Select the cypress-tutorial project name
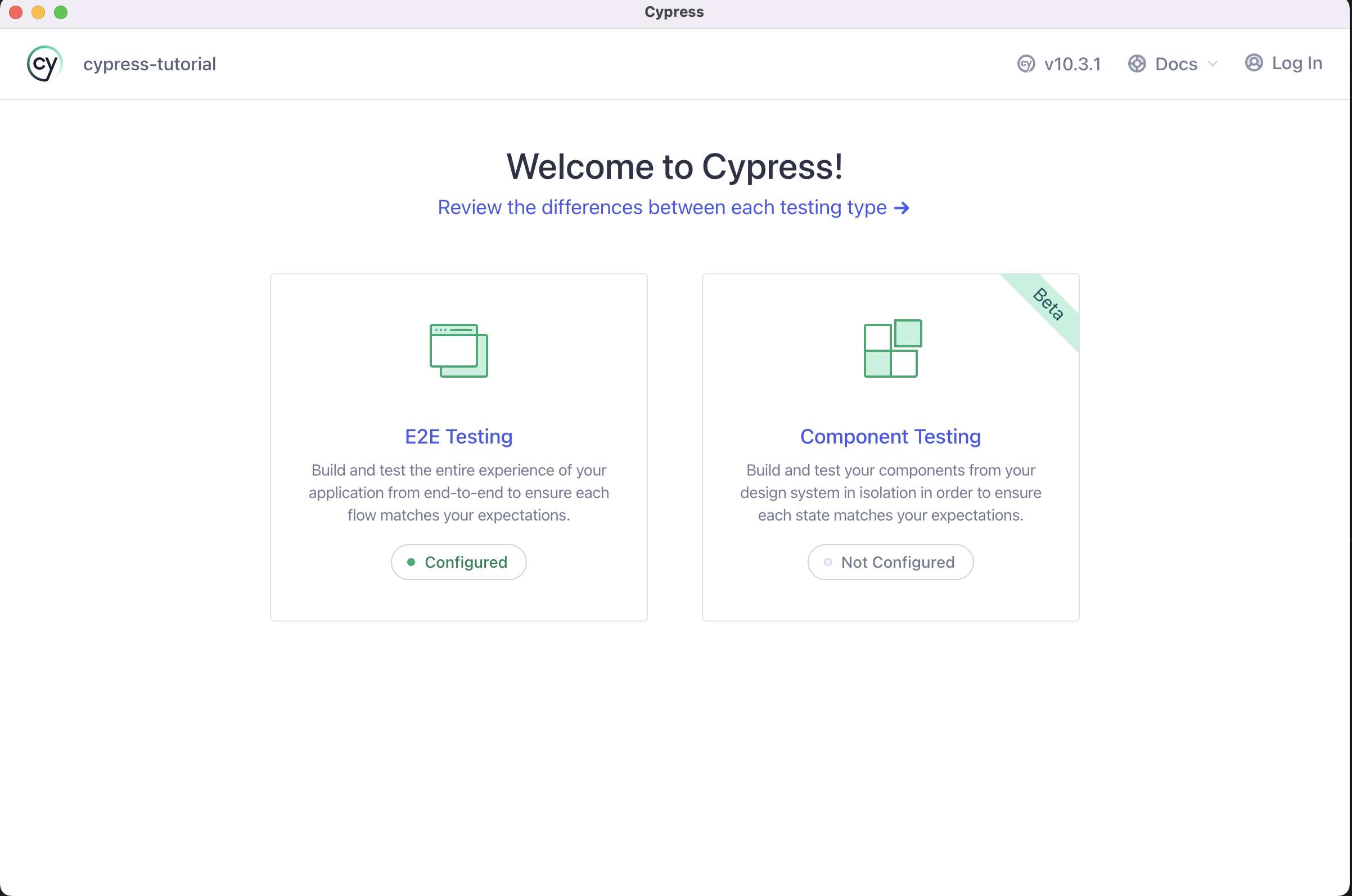 click(150, 64)
